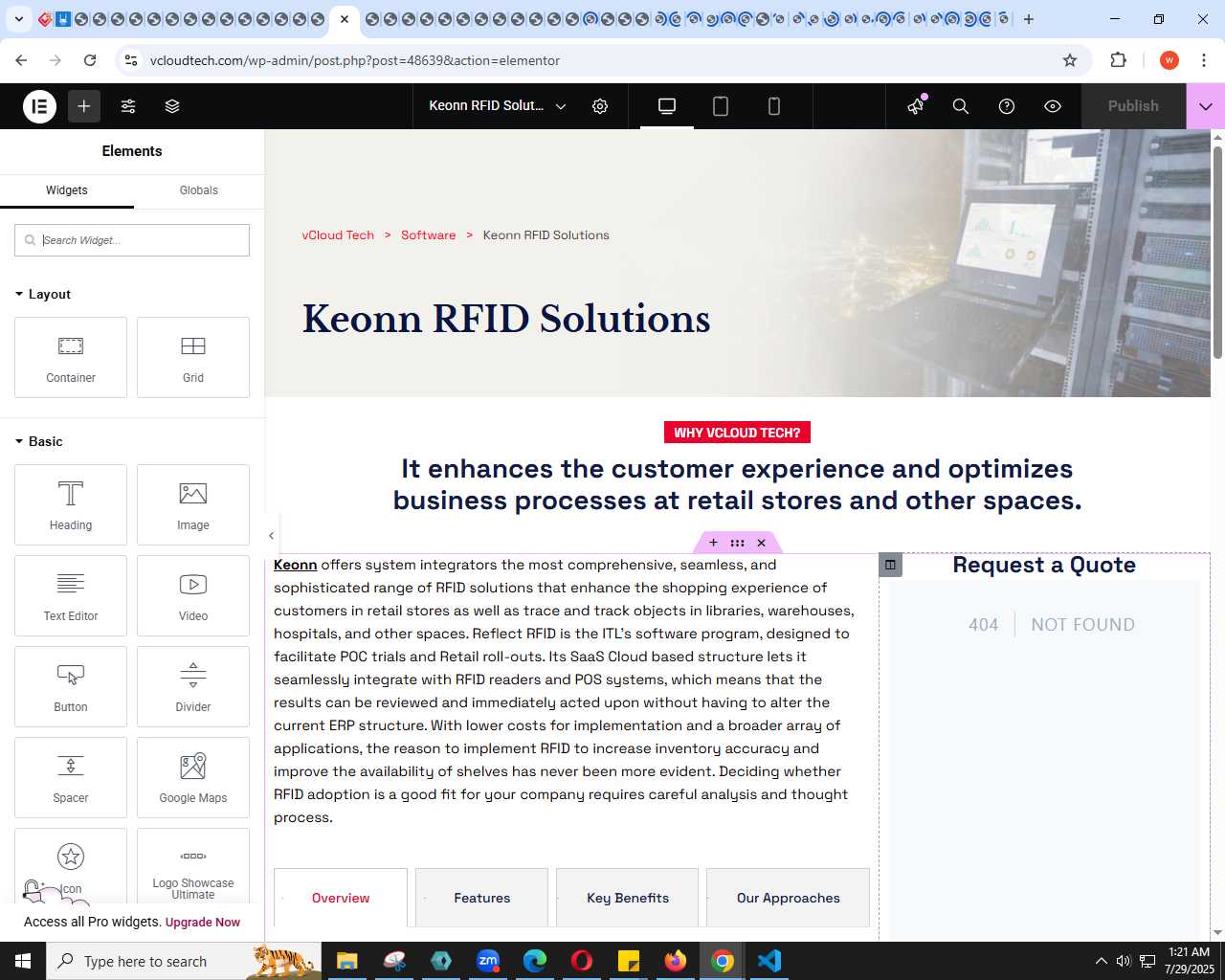
Task: Select the Image widget
Action: click(193, 504)
